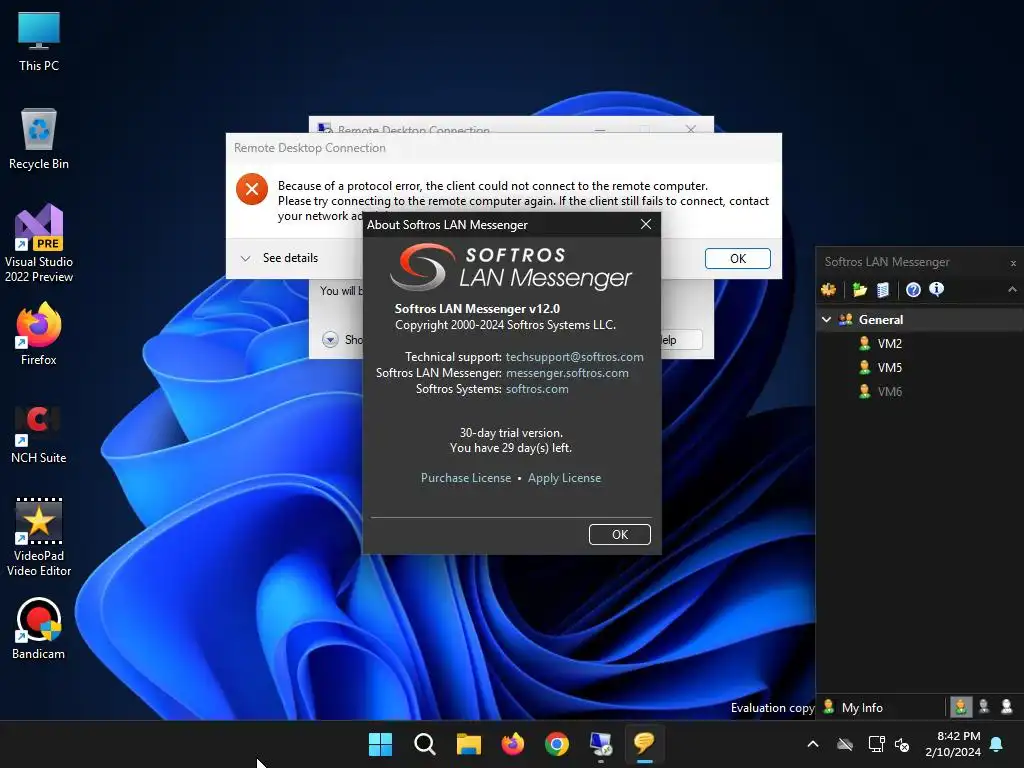Select the Bandicam desktop shortcut
This screenshot has width=1024, height=768.
39,629
